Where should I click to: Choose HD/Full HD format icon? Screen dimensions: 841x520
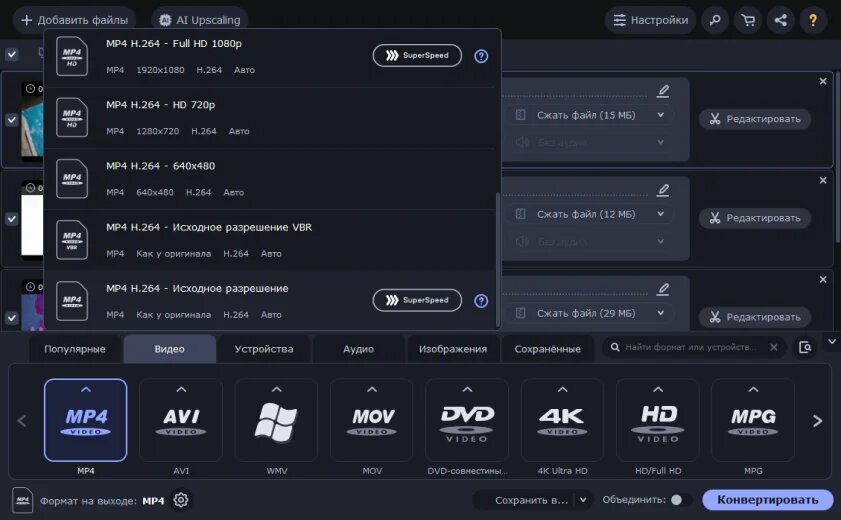point(658,420)
